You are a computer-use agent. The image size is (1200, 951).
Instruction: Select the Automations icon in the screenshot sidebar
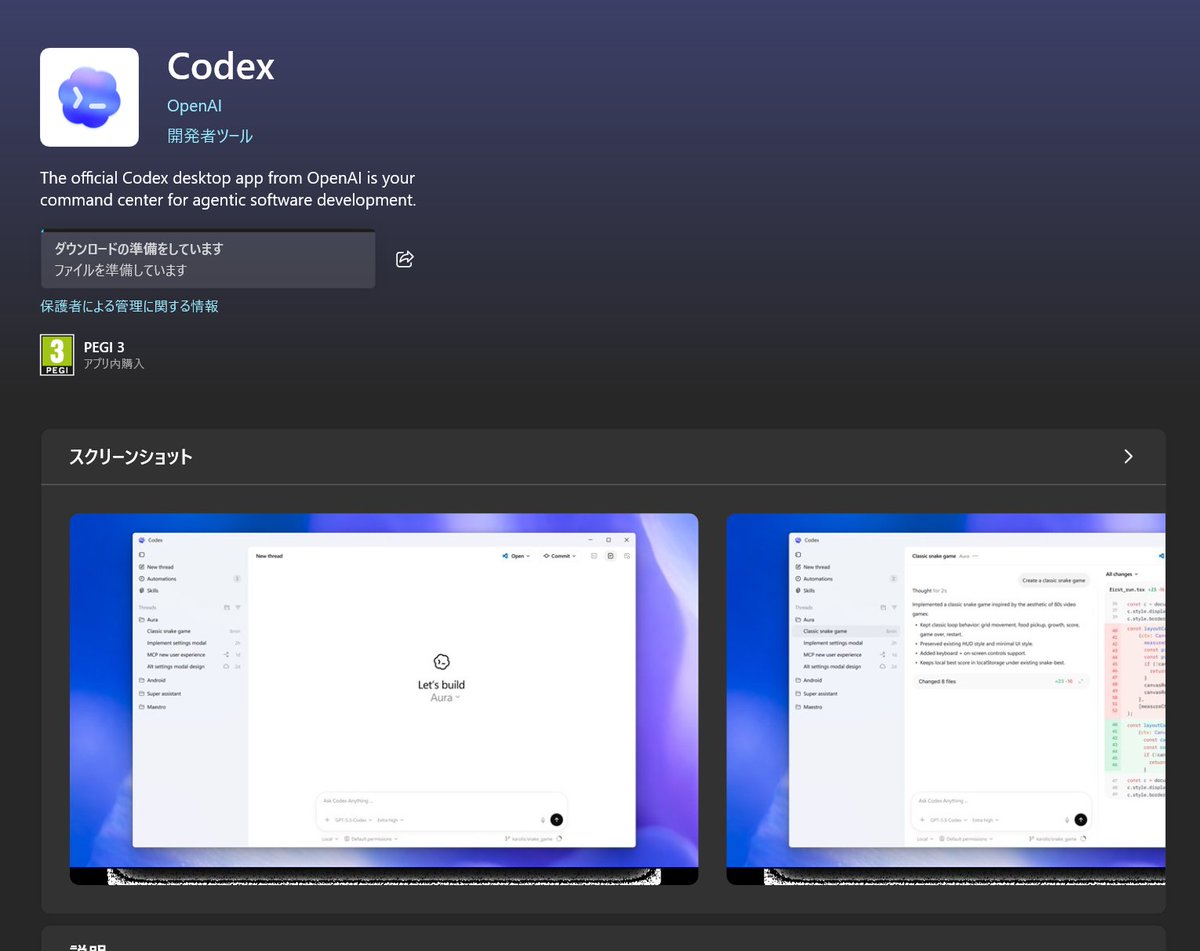(x=141, y=579)
